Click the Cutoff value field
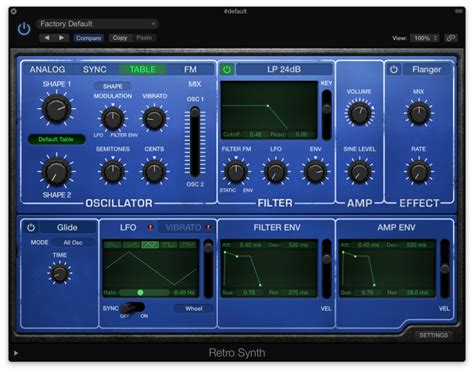The height and width of the screenshot is (372, 474). pyautogui.click(x=256, y=134)
